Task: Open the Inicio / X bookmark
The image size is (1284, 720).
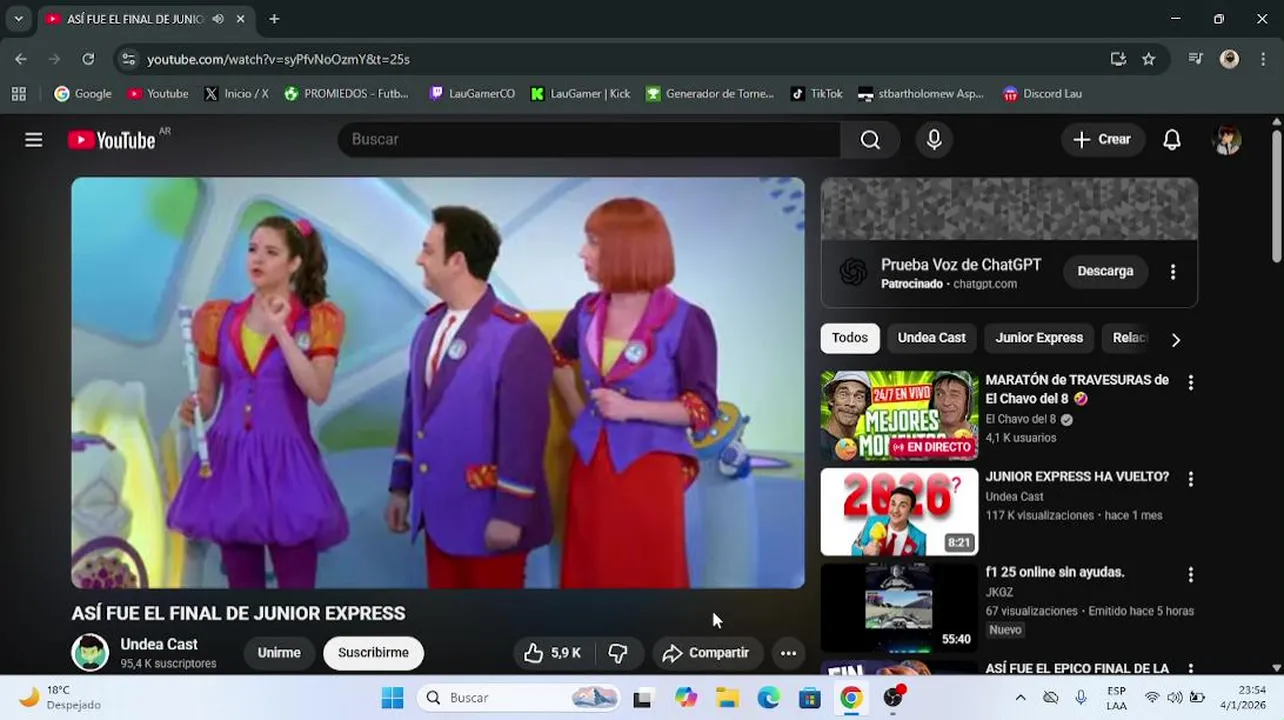Action: [236, 94]
